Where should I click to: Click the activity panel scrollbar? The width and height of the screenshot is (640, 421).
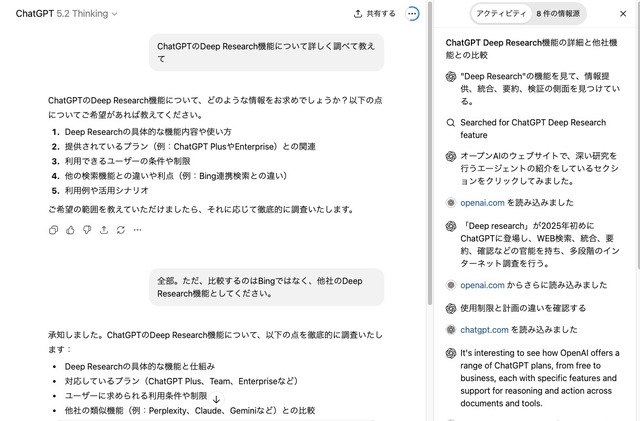638,135
